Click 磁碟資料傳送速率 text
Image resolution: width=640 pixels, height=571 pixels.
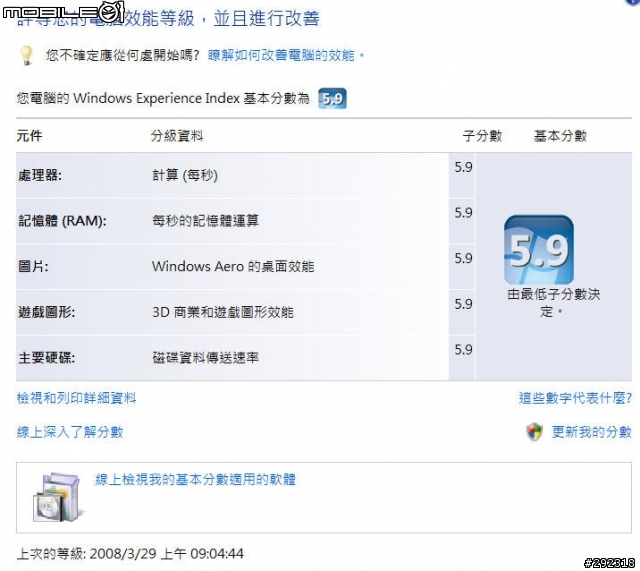tap(205, 358)
